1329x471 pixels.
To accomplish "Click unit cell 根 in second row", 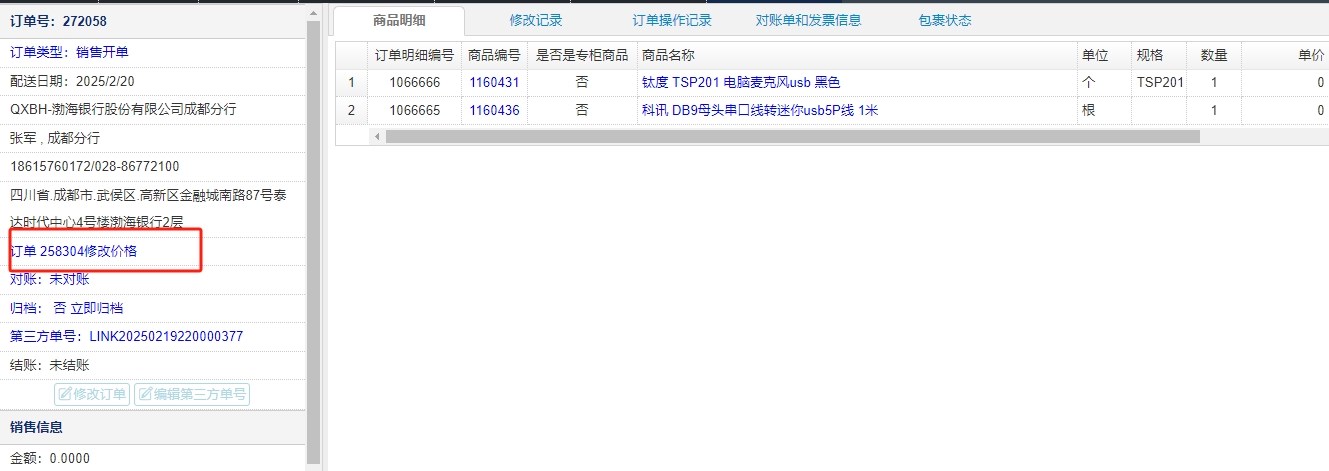I will pos(1104,110).
